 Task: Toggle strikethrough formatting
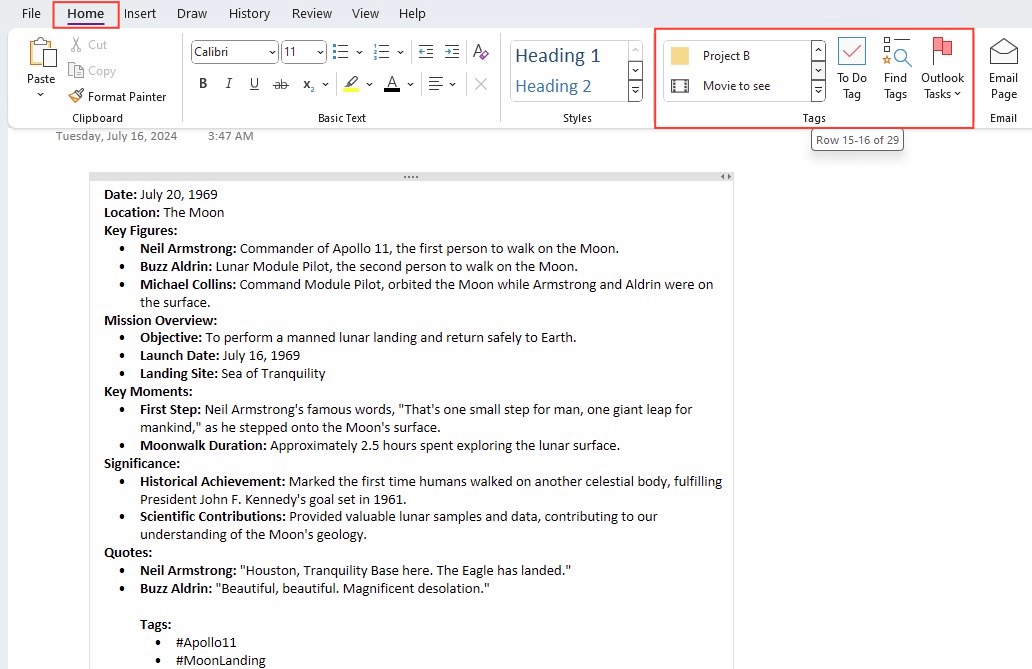tap(281, 84)
